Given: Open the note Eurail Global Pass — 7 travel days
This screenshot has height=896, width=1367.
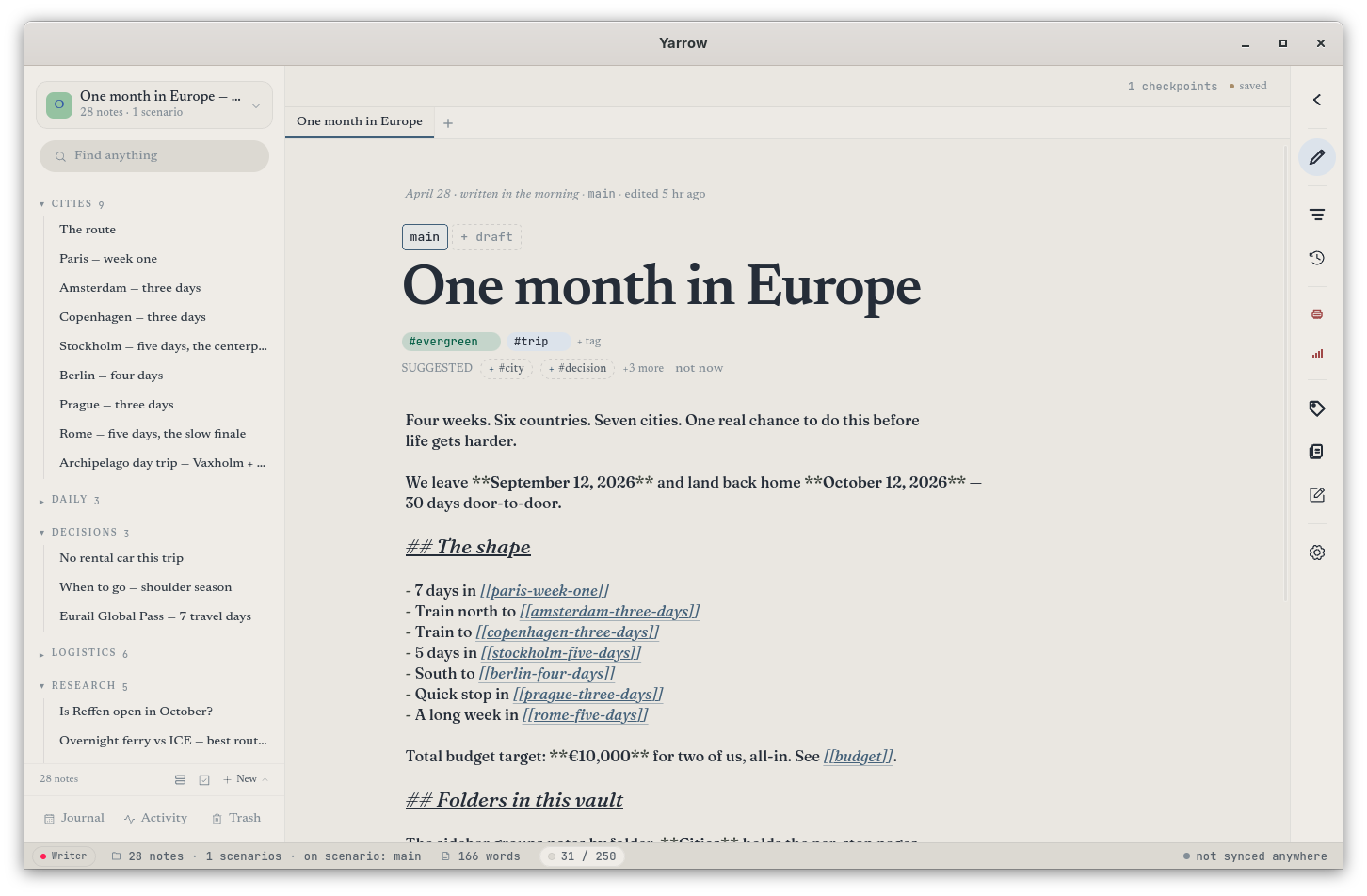Looking at the screenshot, I should (155, 616).
